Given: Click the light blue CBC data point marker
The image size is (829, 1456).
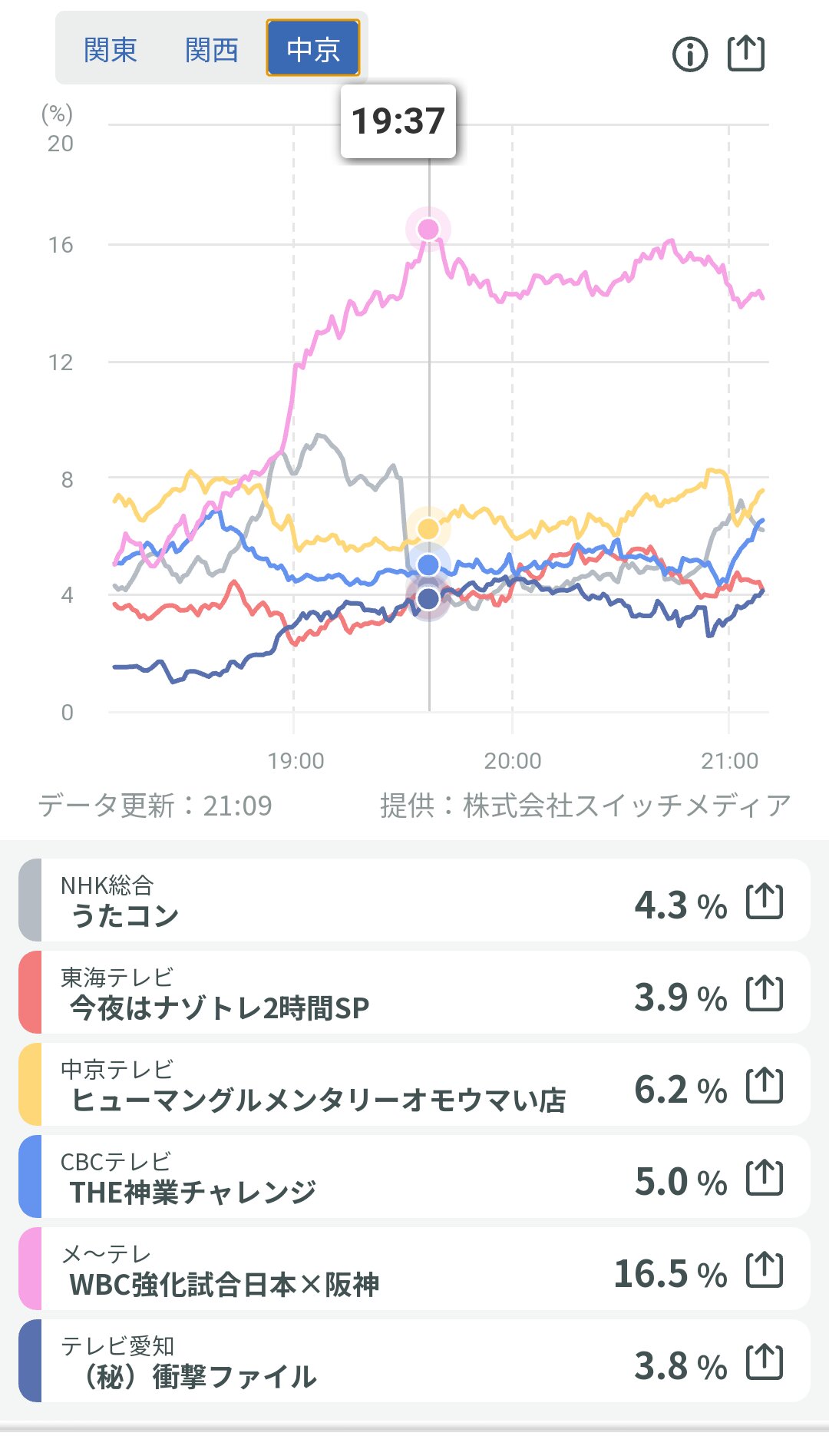Looking at the screenshot, I should point(428,565).
